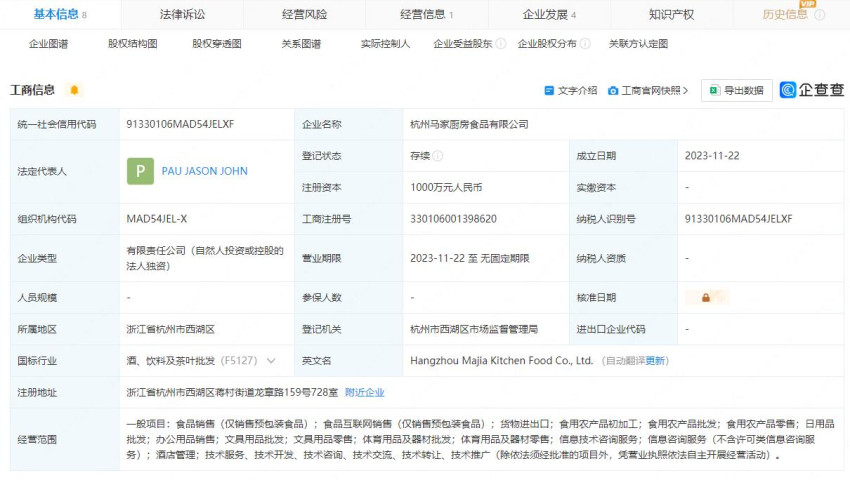Click the info icon on 历史信息 tab
This screenshot has width=850, height=480.
click(x=820, y=15)
